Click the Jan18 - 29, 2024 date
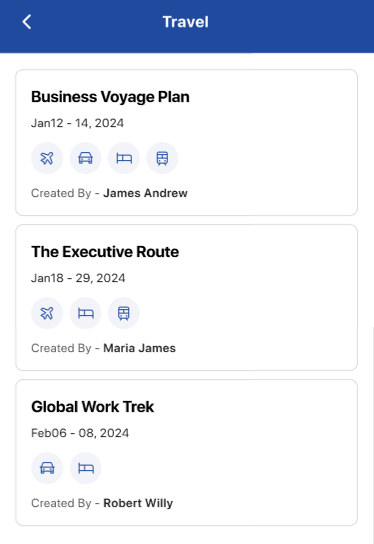Screen dimensions: 374x544 (x=78, y=278)
